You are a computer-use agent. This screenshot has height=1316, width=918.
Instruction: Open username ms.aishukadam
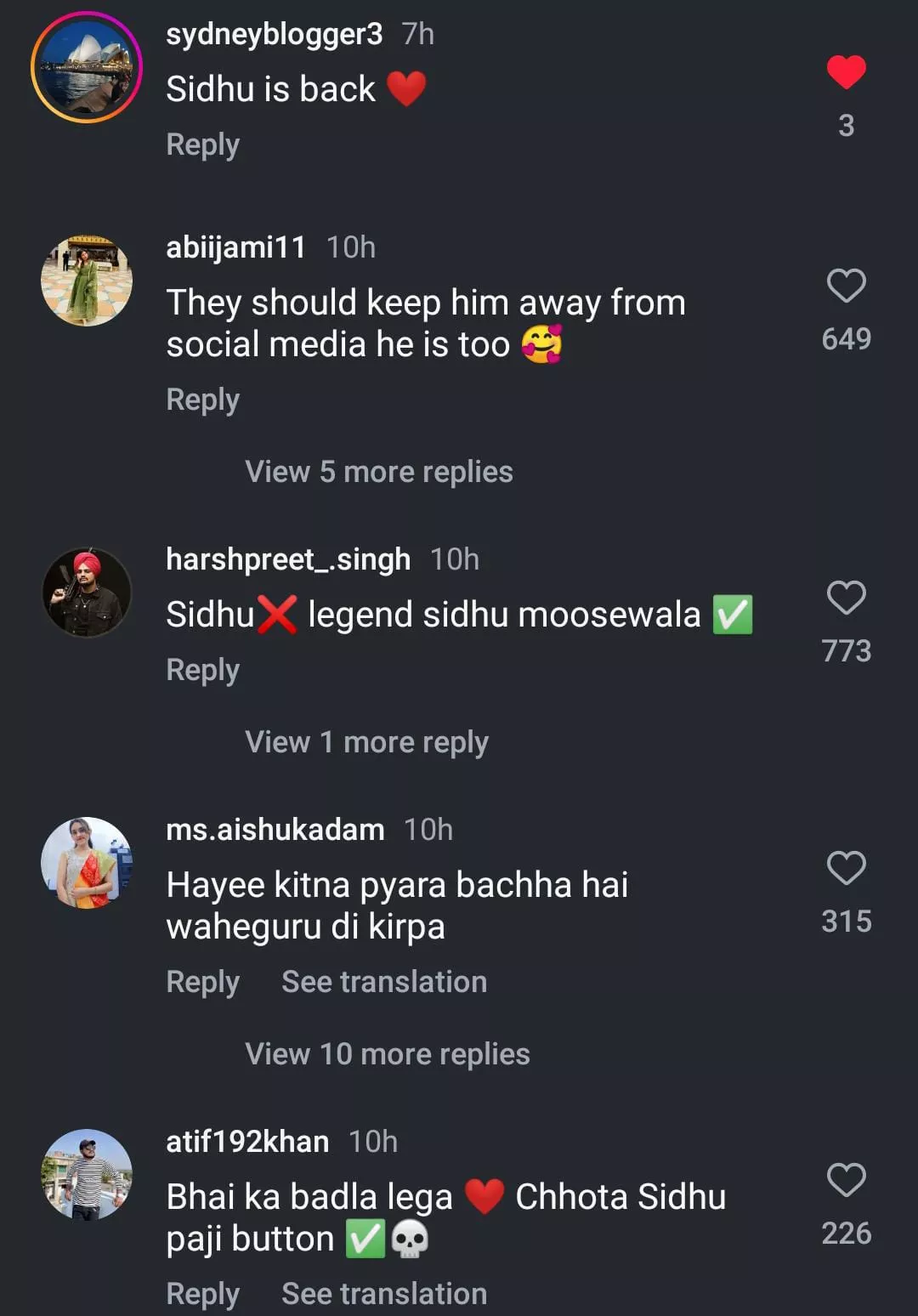[x=275, y=830]
